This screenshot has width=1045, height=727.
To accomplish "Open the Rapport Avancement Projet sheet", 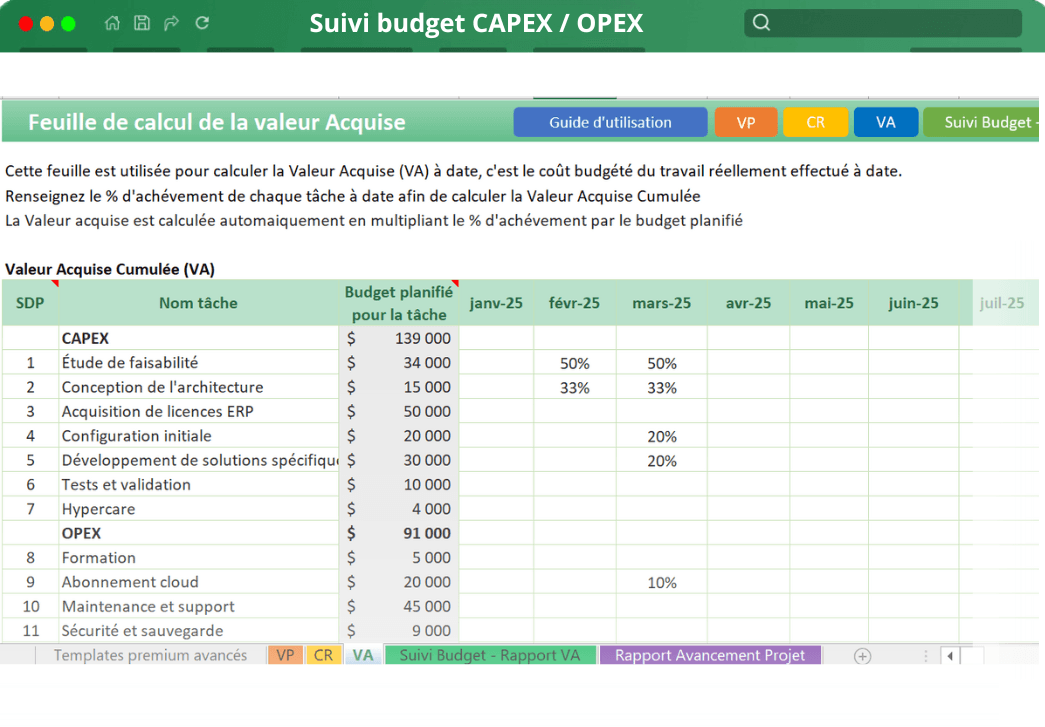I will point(710,655).
